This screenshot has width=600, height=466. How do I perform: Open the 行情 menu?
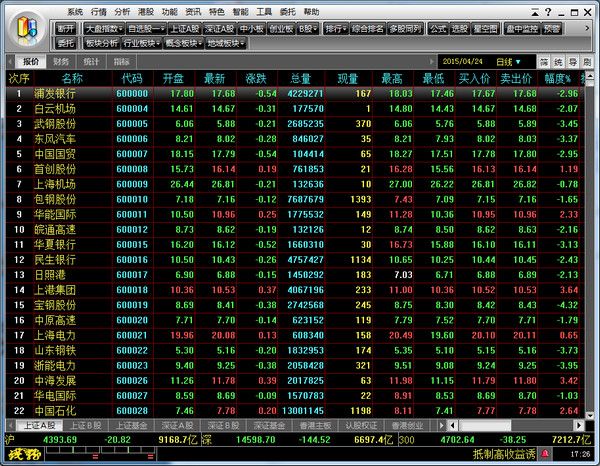point(98,12)
